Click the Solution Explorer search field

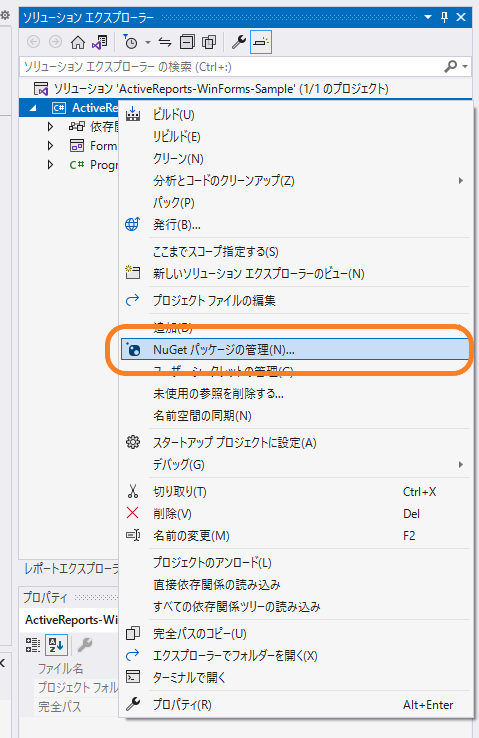pos(231,67)
